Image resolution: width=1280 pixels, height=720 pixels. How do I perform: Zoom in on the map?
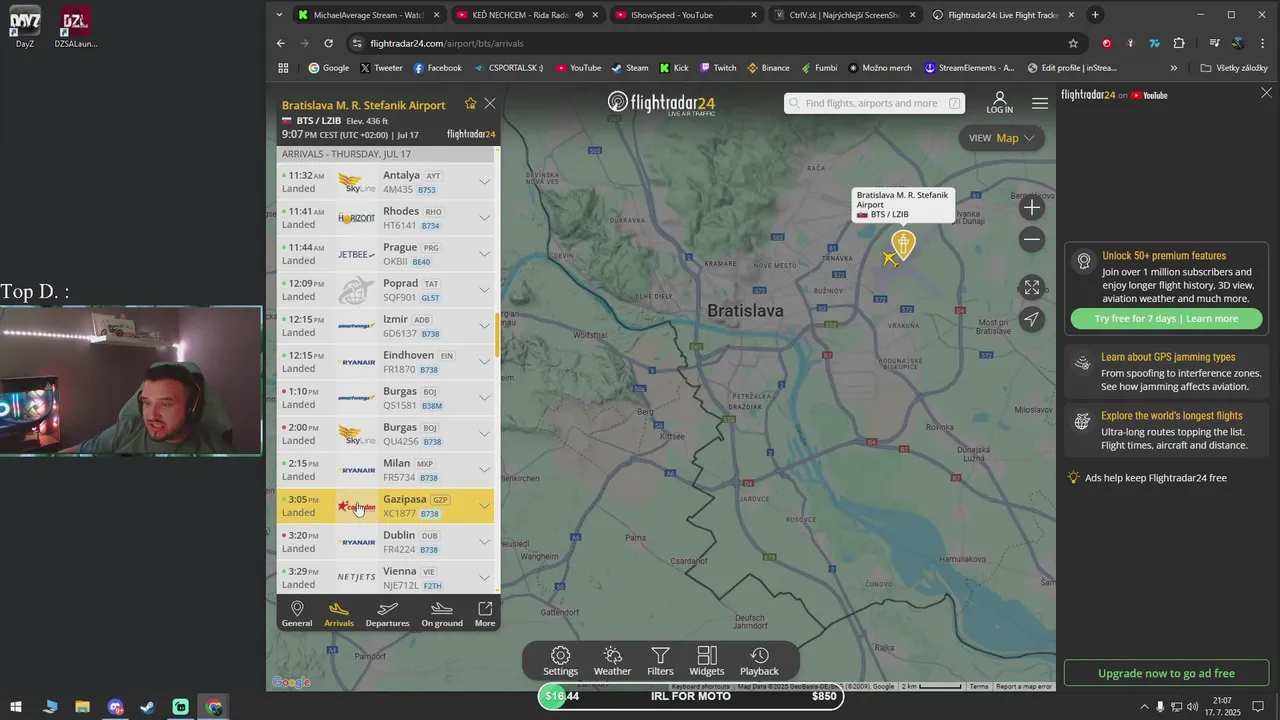coord(1032,208)
